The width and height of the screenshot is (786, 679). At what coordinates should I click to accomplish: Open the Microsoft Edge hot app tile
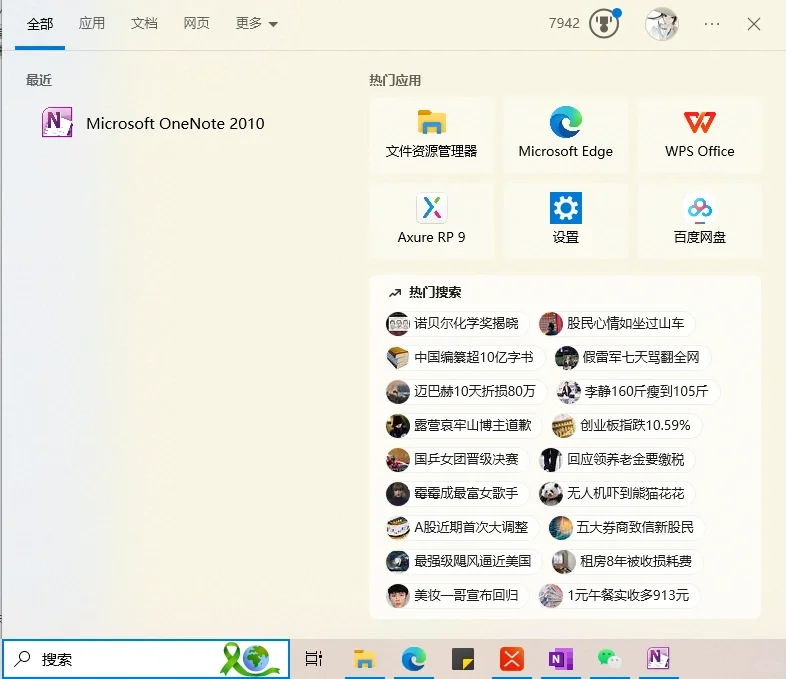coord(565,135)
